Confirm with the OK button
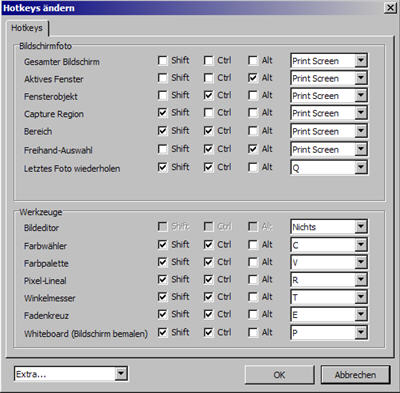Image resolution: width=400 pixels, height=393 pixels. (279, 375)
